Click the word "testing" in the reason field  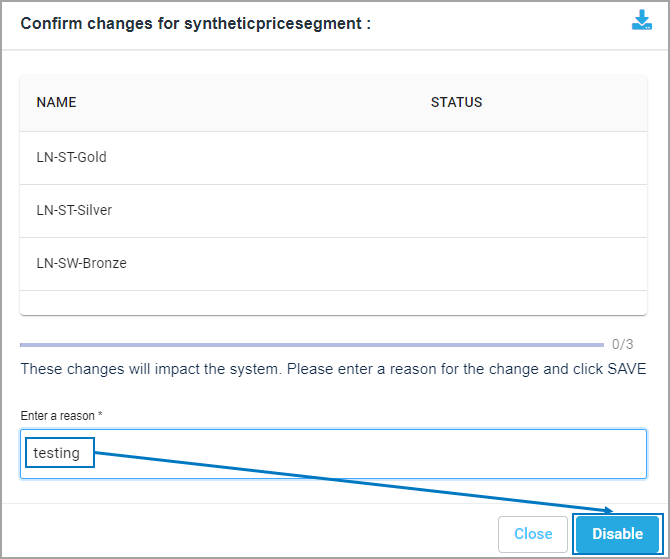click(x=56, y=453)
